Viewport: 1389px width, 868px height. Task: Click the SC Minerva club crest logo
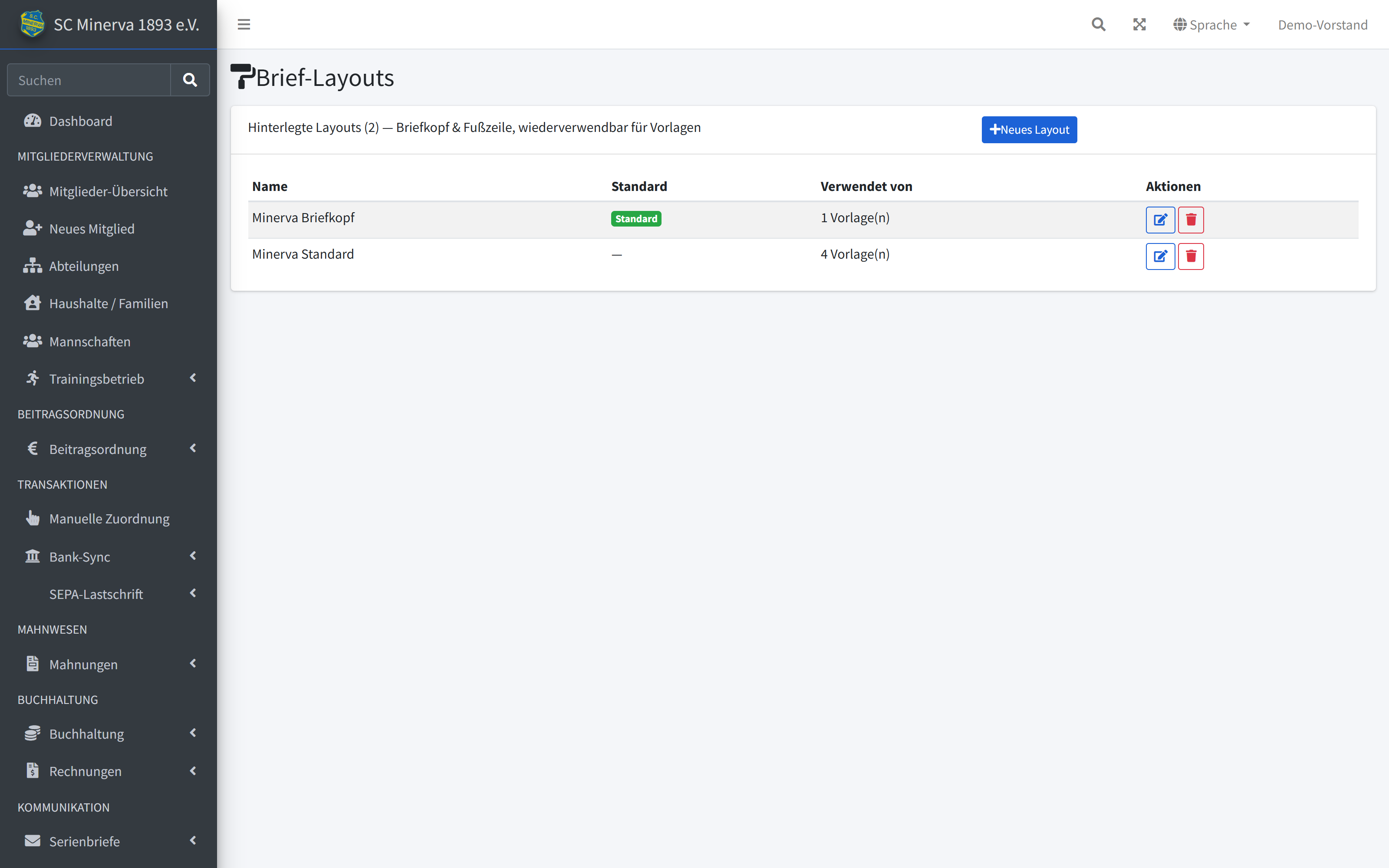tap(32, 24)
